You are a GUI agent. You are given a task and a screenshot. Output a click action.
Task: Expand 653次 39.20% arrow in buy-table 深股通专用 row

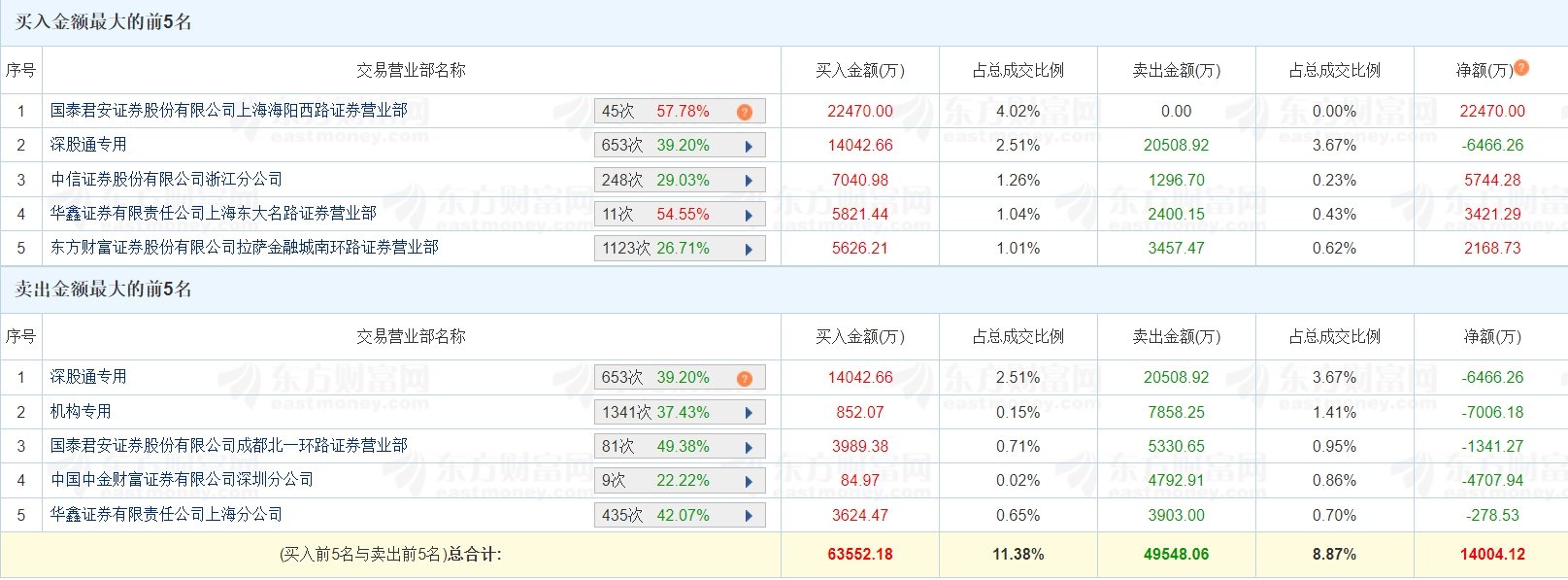749,147
